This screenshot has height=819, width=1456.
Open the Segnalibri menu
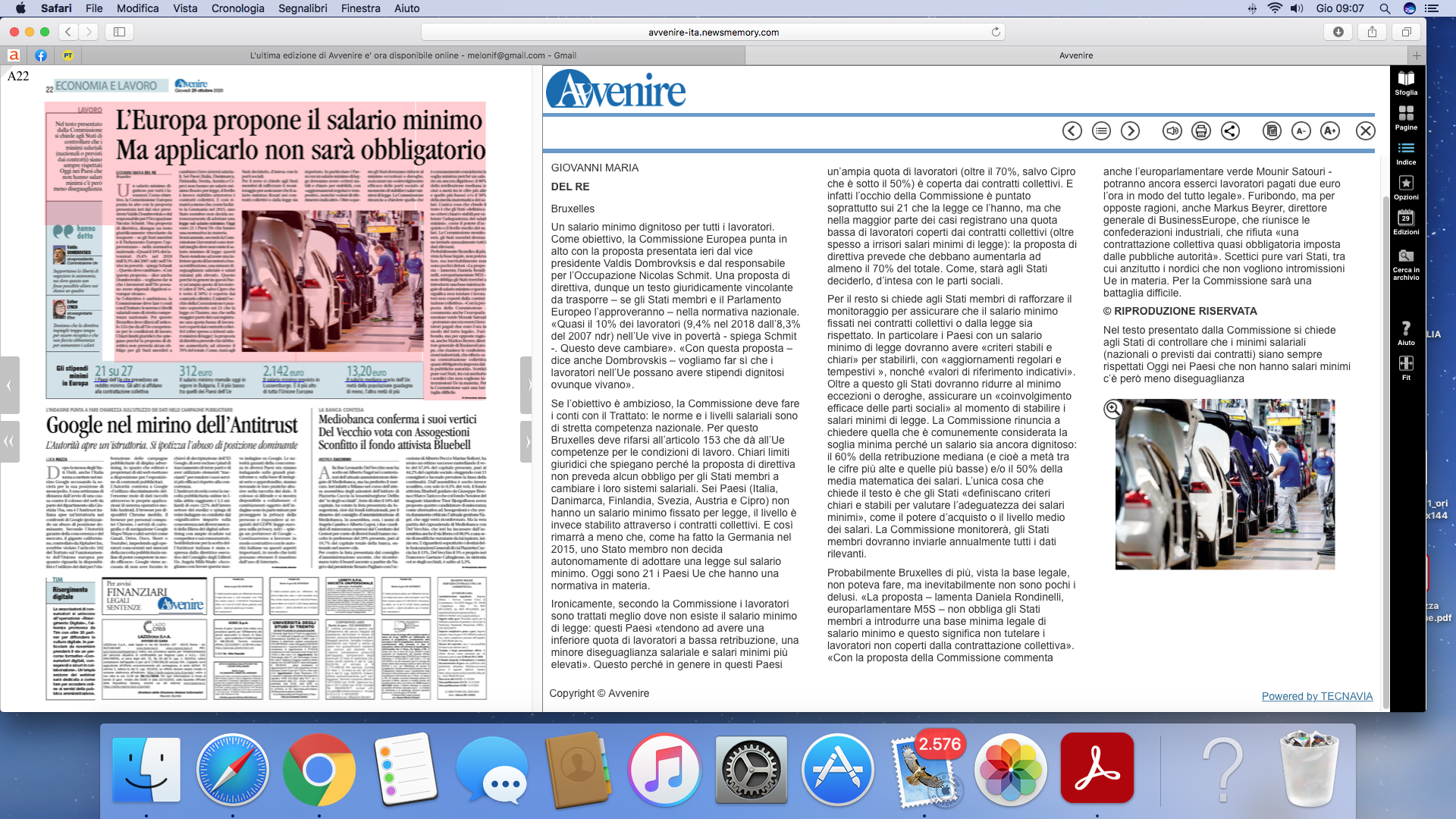303,8
